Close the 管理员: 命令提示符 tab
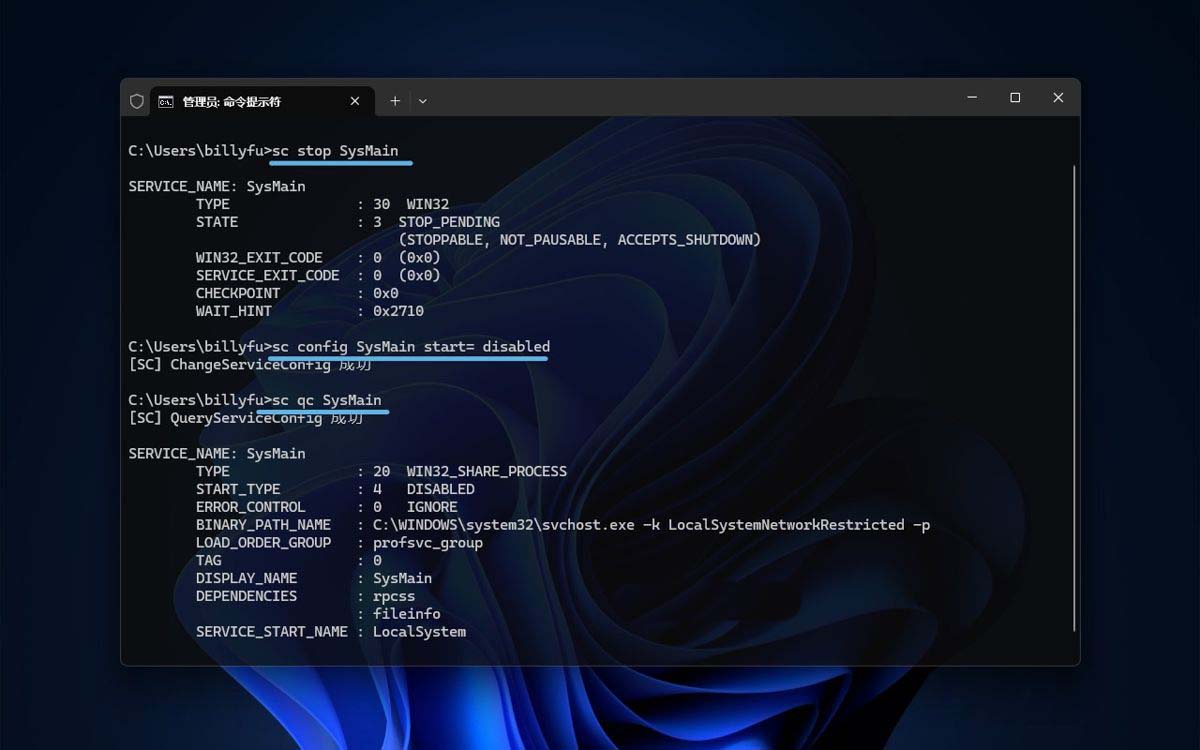Image resolution: width=1200 pixels, height=750 pixels. point(355,101)
